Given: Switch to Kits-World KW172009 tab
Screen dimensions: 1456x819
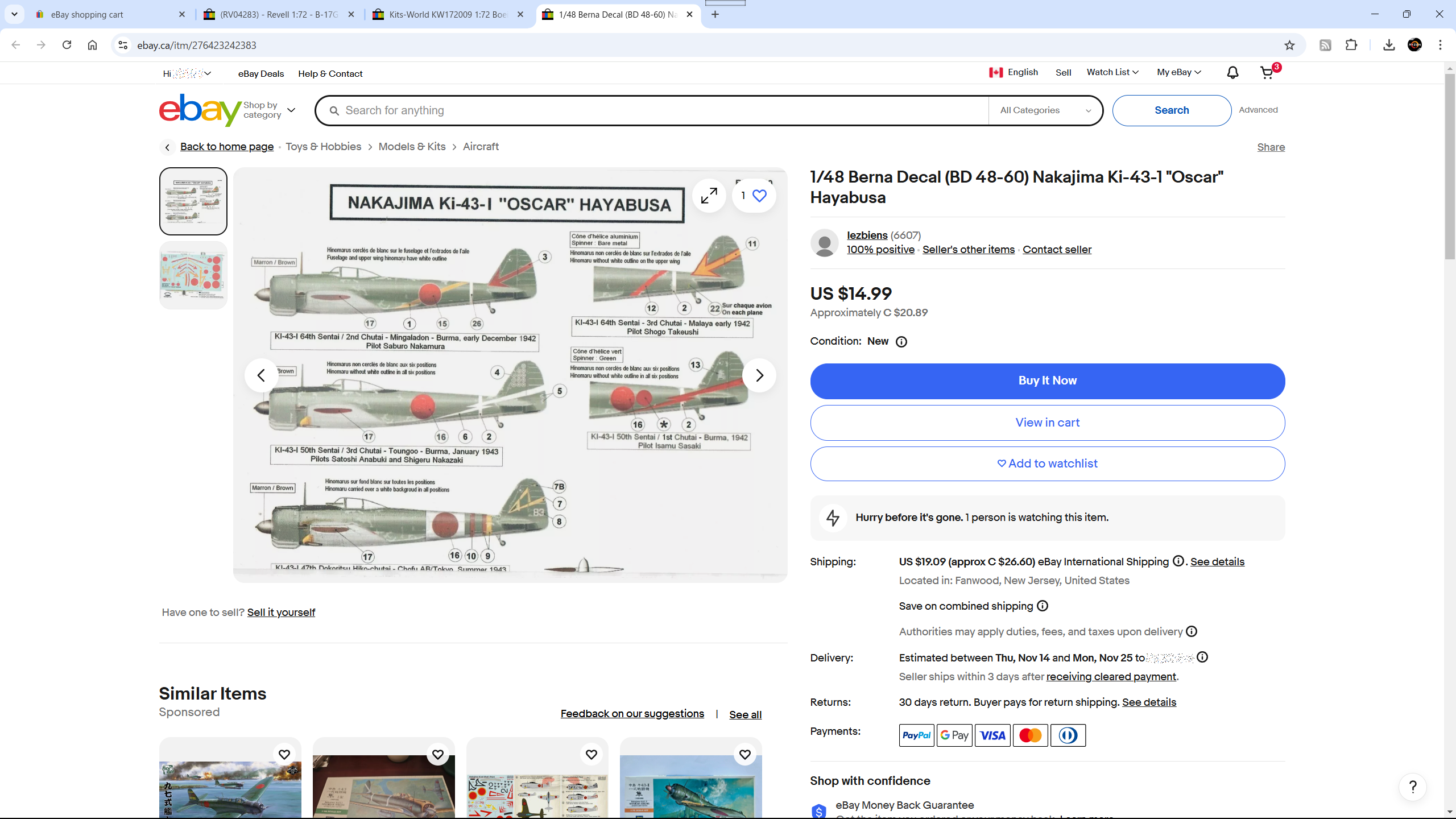Looking at the screenshot, I should tap(448, 15).
